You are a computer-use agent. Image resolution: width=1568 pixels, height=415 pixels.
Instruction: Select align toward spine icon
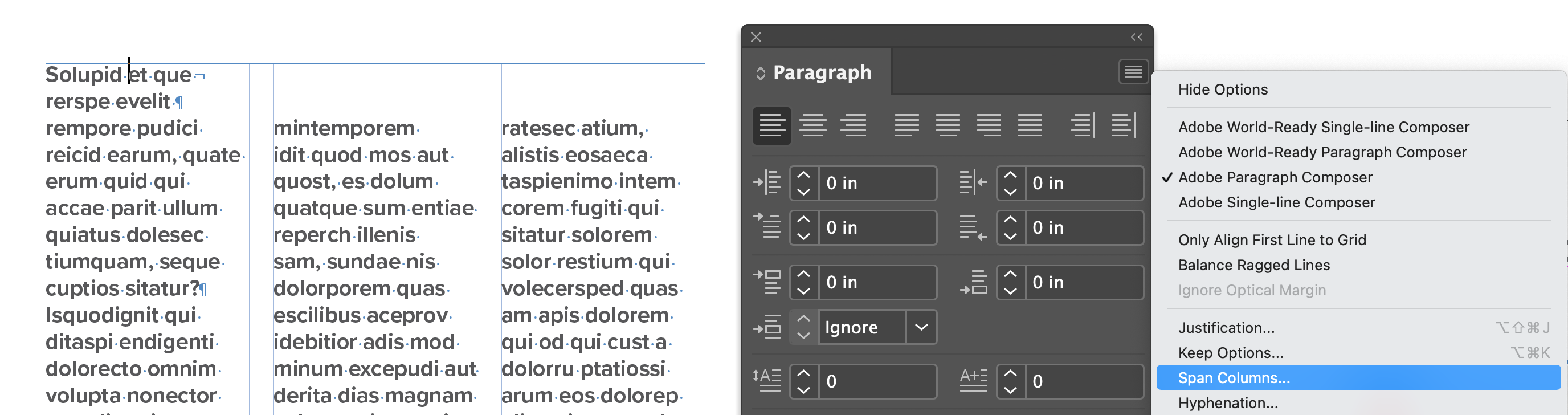1084,125
